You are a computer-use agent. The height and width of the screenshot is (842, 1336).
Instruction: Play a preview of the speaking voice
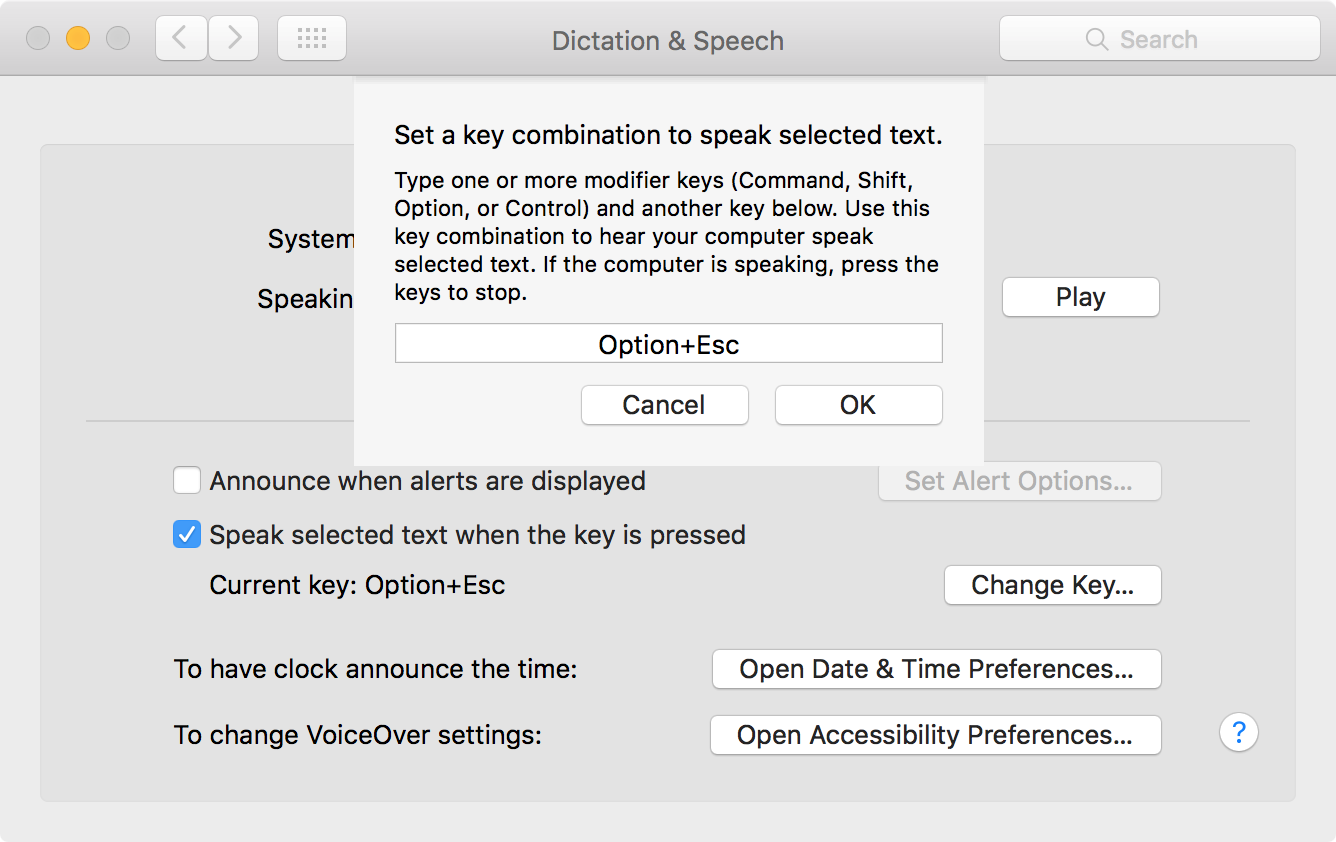pyautogui.click(x=1080, y=297)
